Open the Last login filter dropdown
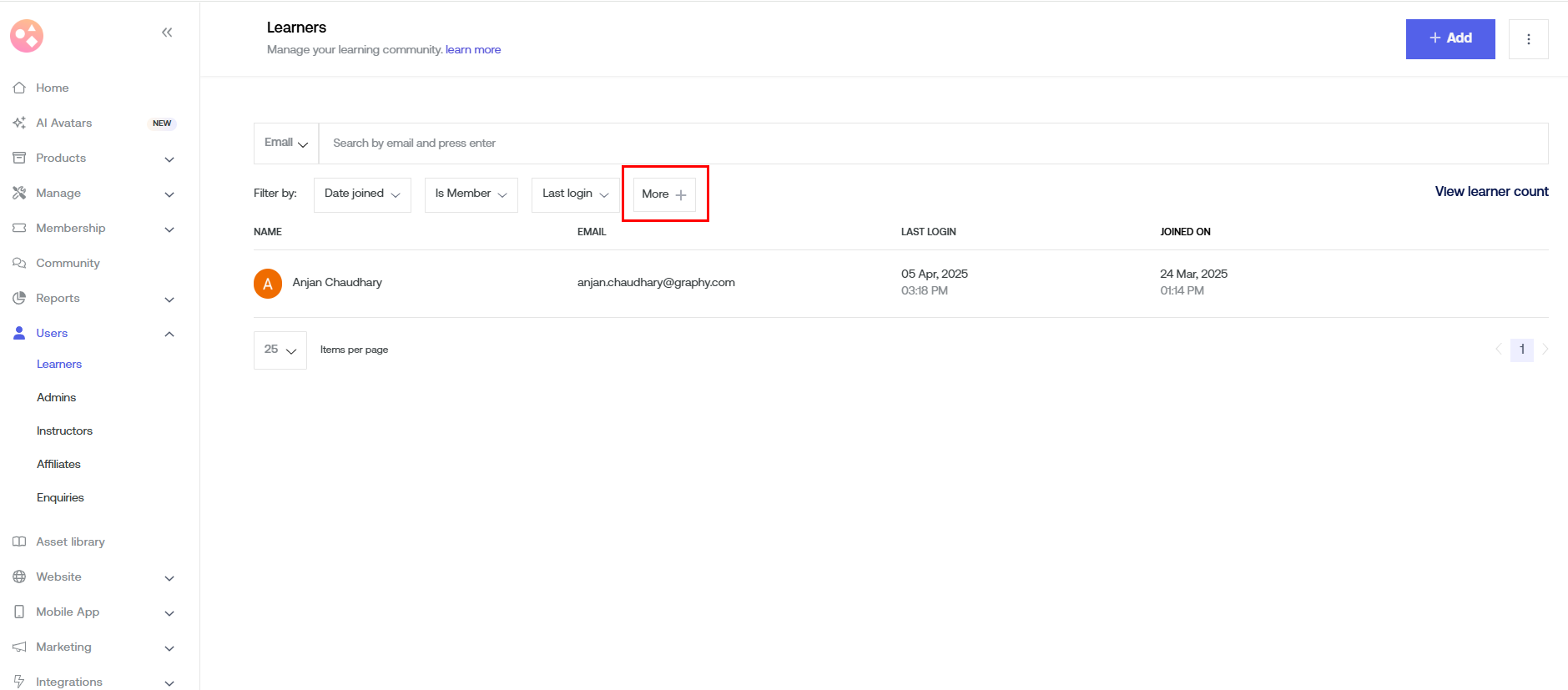Screen dimensions: 1568x690 pos(575,194)
